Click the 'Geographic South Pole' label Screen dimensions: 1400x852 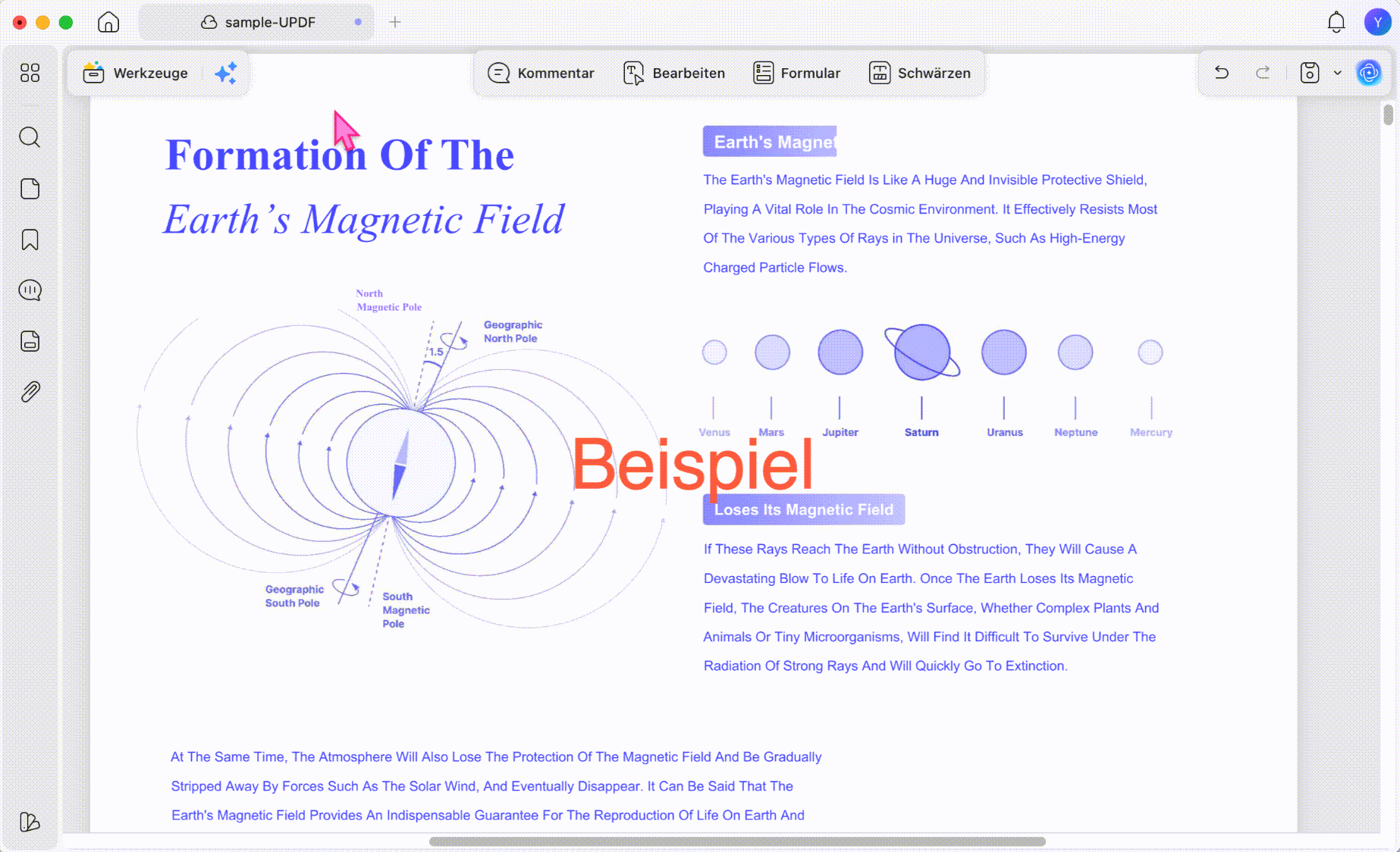[294, 596]
